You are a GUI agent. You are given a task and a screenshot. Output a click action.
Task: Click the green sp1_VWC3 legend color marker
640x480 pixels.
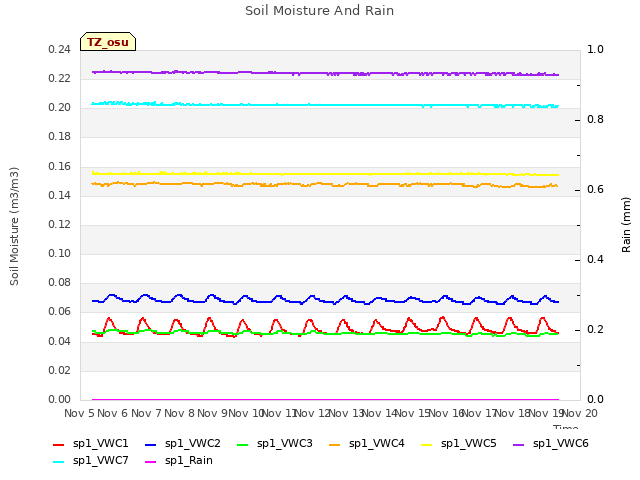click(242, 445)
